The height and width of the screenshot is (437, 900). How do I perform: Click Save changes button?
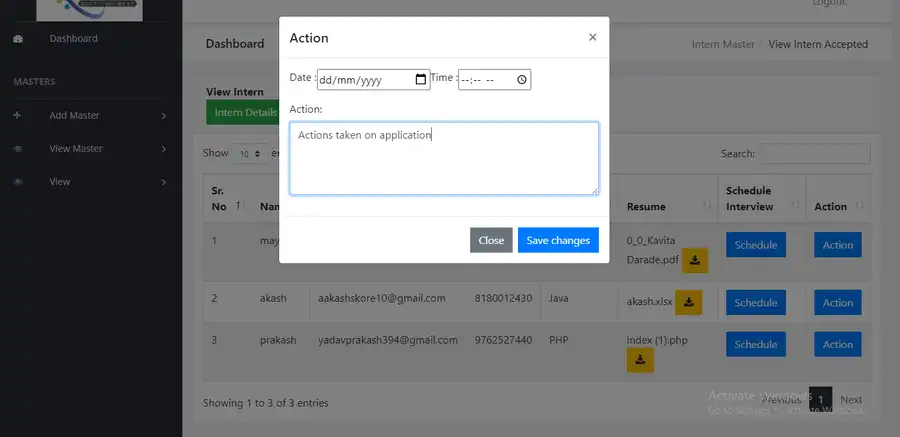click(558, 240)
